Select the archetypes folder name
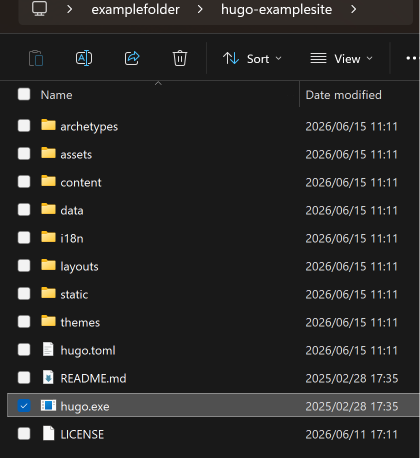The height and width of the screenshot is (459, 420). (x=89, y=127)
